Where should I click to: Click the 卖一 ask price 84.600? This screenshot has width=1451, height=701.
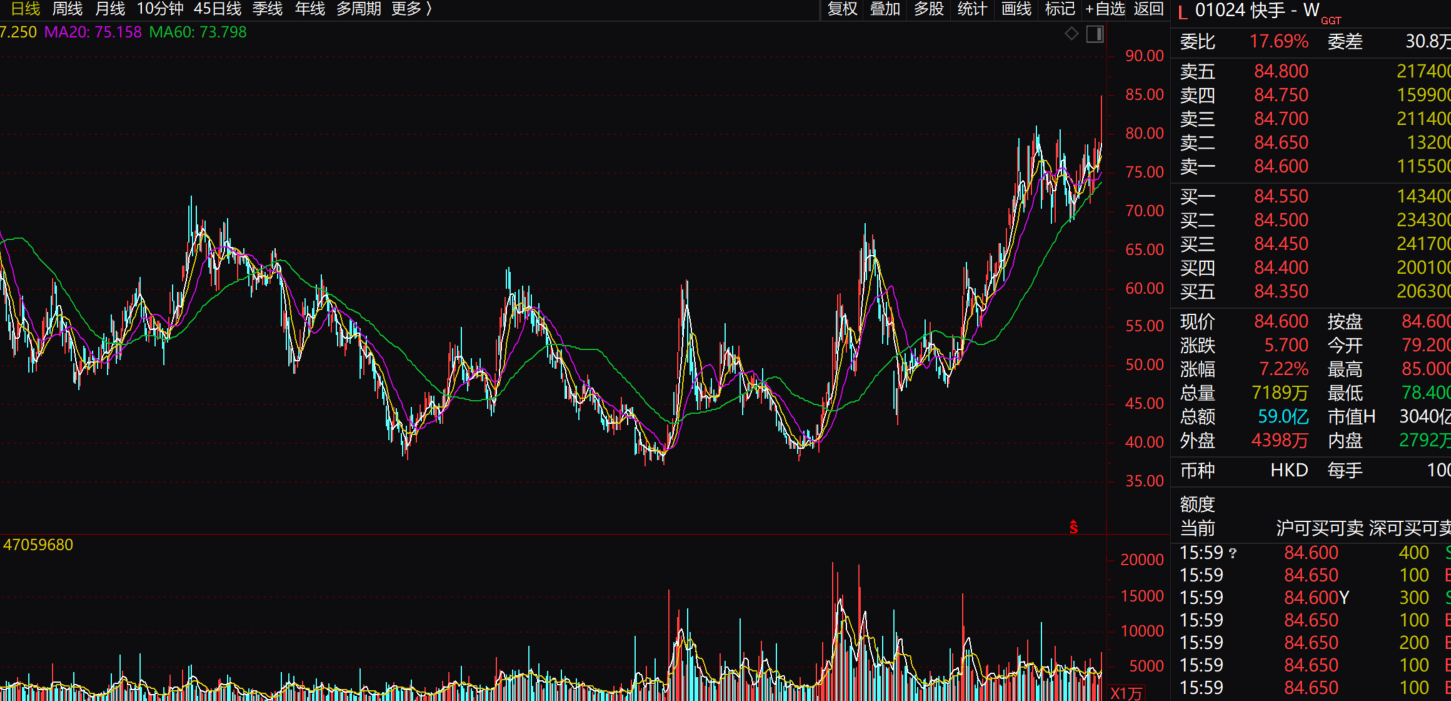[1281, 166]
